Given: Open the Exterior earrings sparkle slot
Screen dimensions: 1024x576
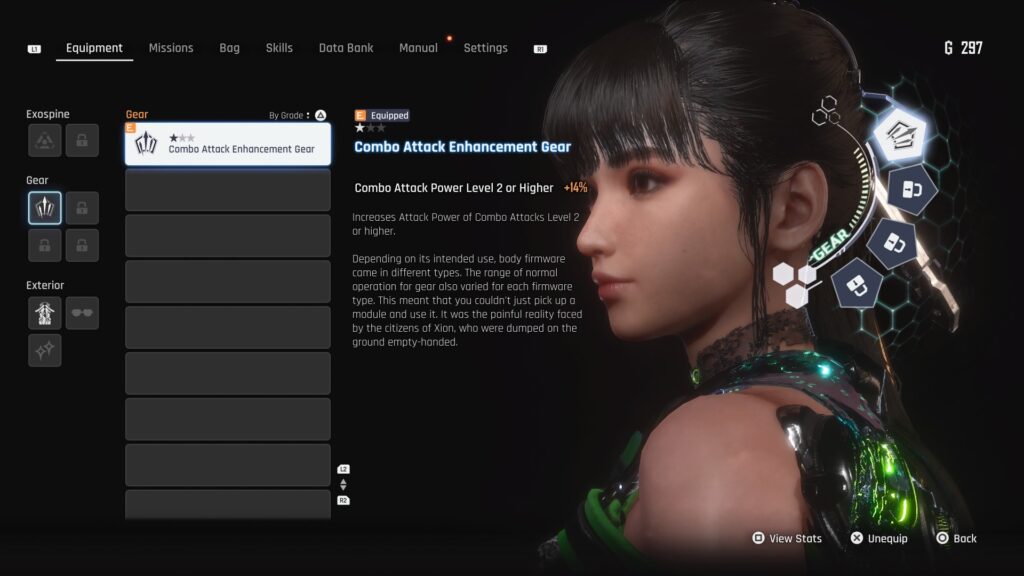Looking at the screenshot, I should coord(44,350).
